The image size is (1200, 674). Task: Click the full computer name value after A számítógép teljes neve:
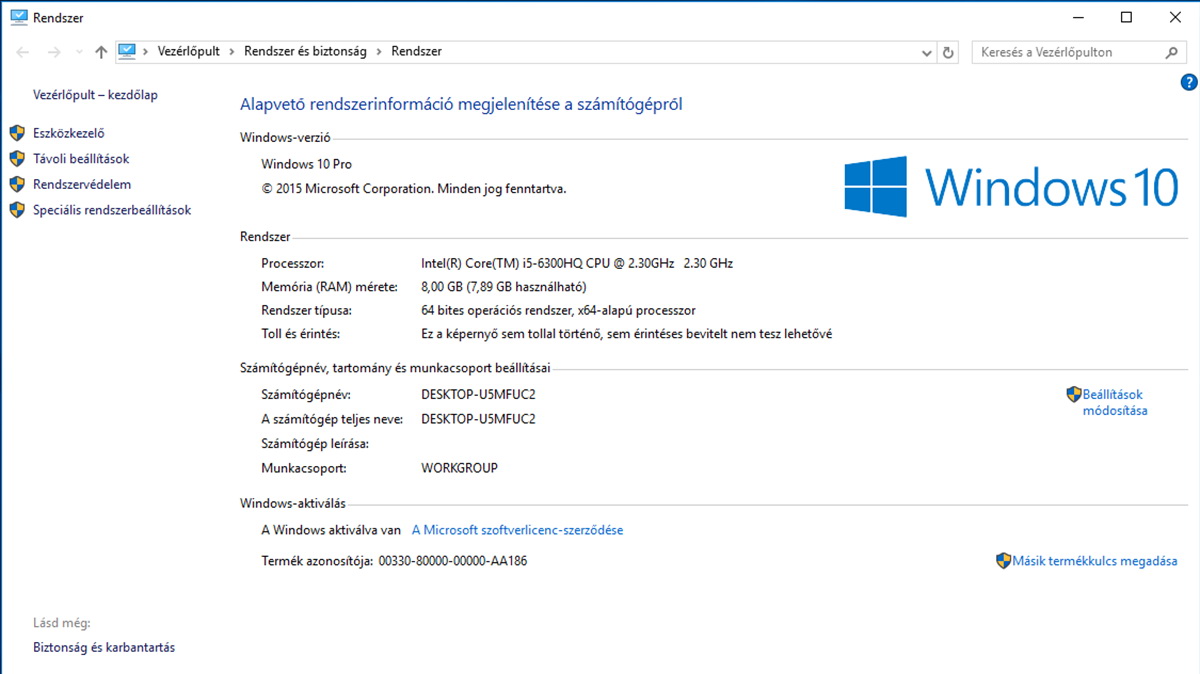pyautogui.click(x=478, y=419)
